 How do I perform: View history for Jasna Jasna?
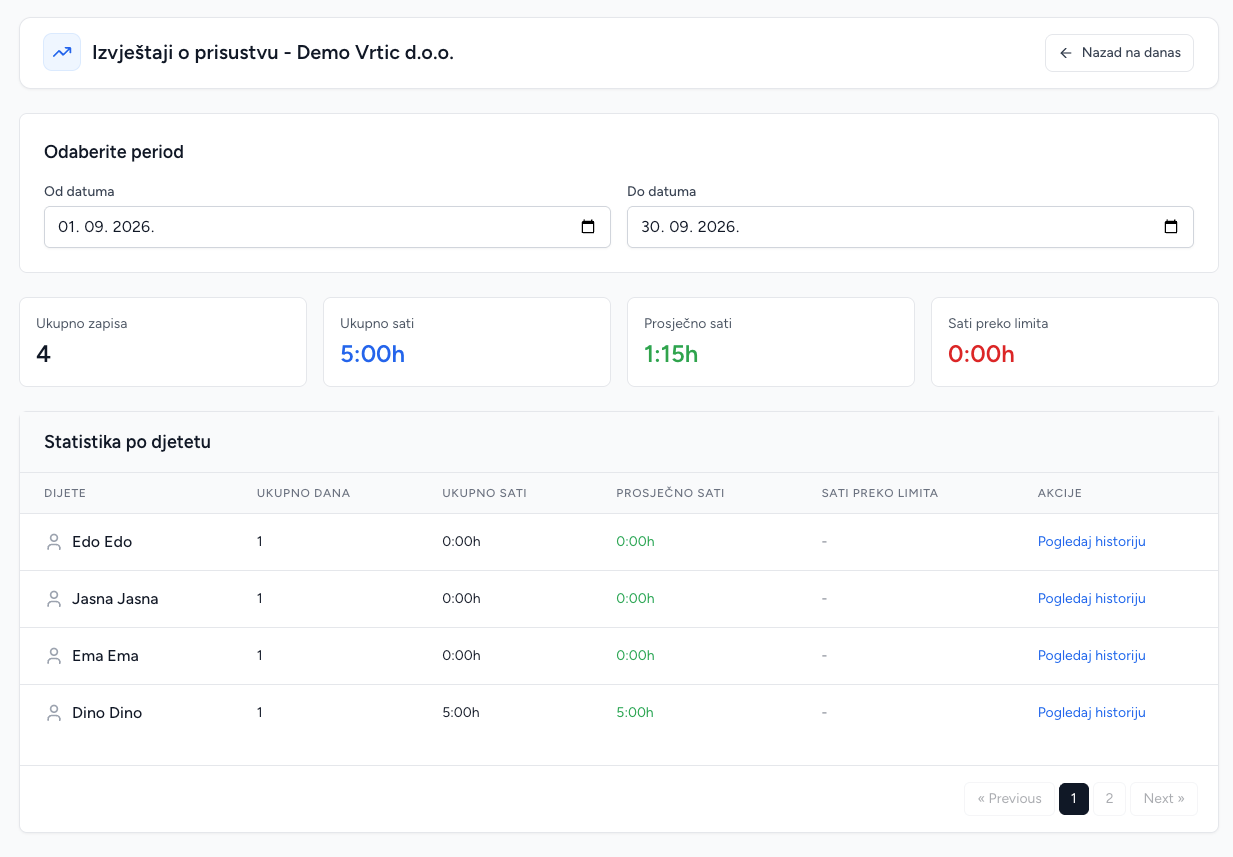(x=1092, y=599)
